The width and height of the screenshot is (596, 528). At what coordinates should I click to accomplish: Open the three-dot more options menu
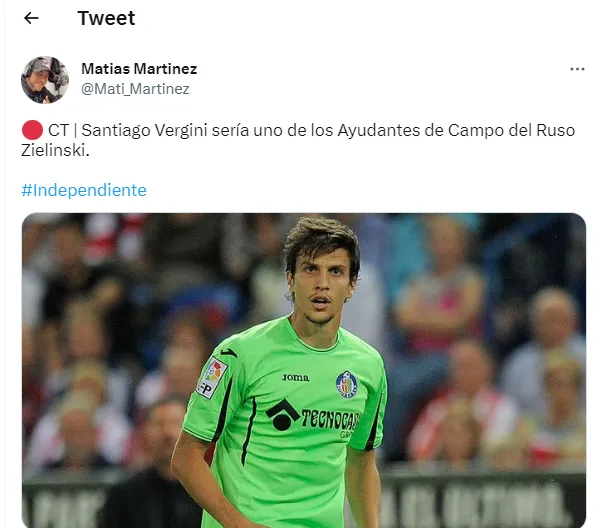pyautogui.click(x=577, y=69)
